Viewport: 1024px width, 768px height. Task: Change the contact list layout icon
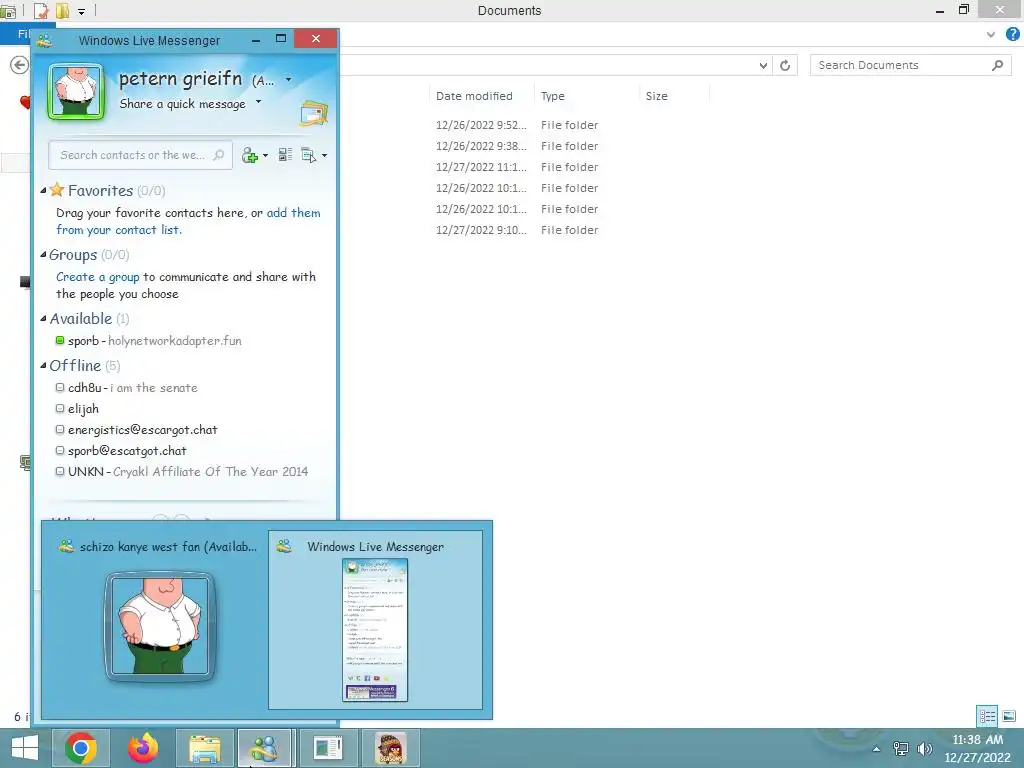pos(285,155)
